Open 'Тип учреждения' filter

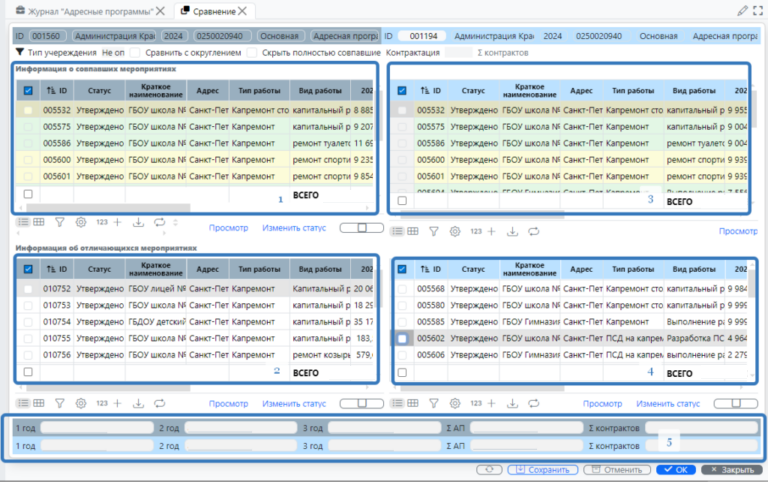click(56, 51)
